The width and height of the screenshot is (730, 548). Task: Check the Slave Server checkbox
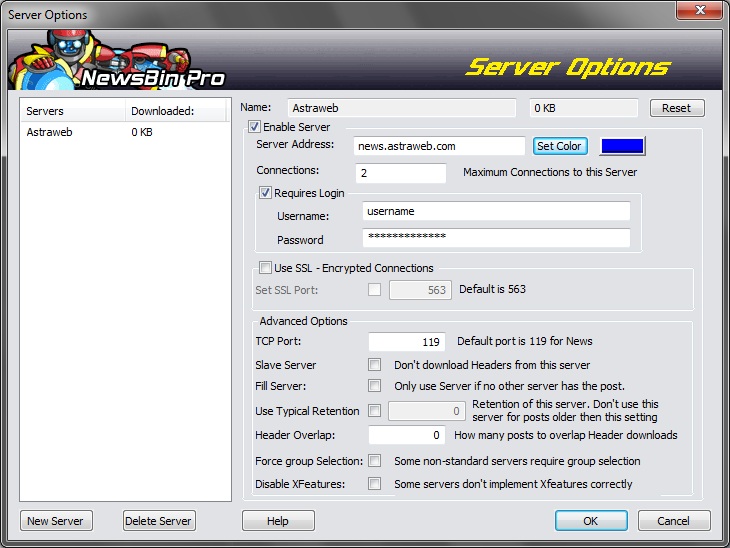point(374,365)
